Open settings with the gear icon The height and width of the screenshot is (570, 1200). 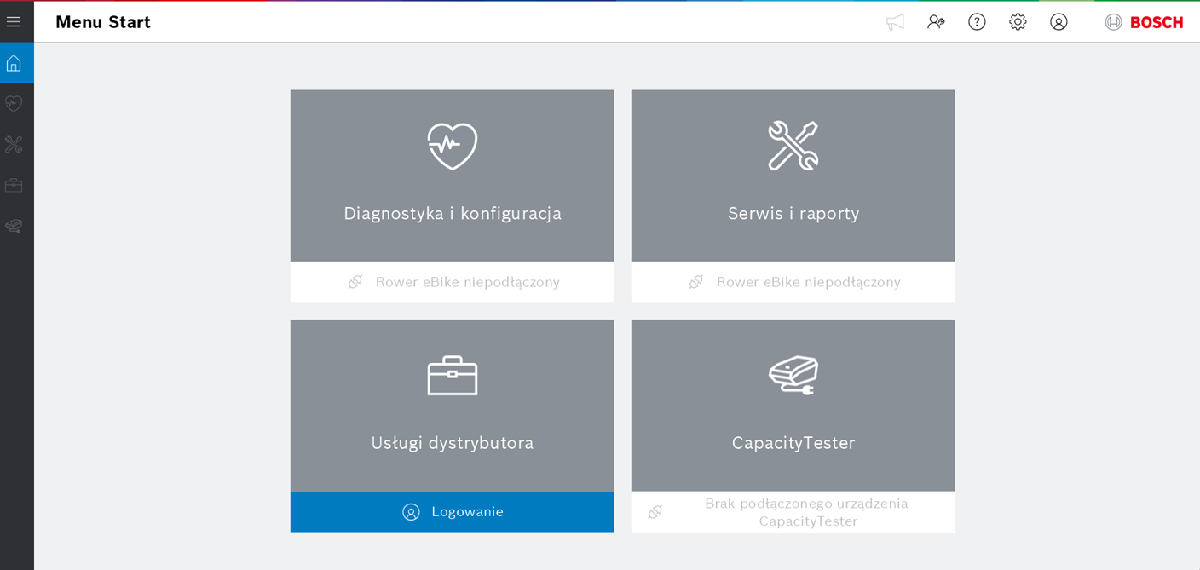tap(1018, 22)
